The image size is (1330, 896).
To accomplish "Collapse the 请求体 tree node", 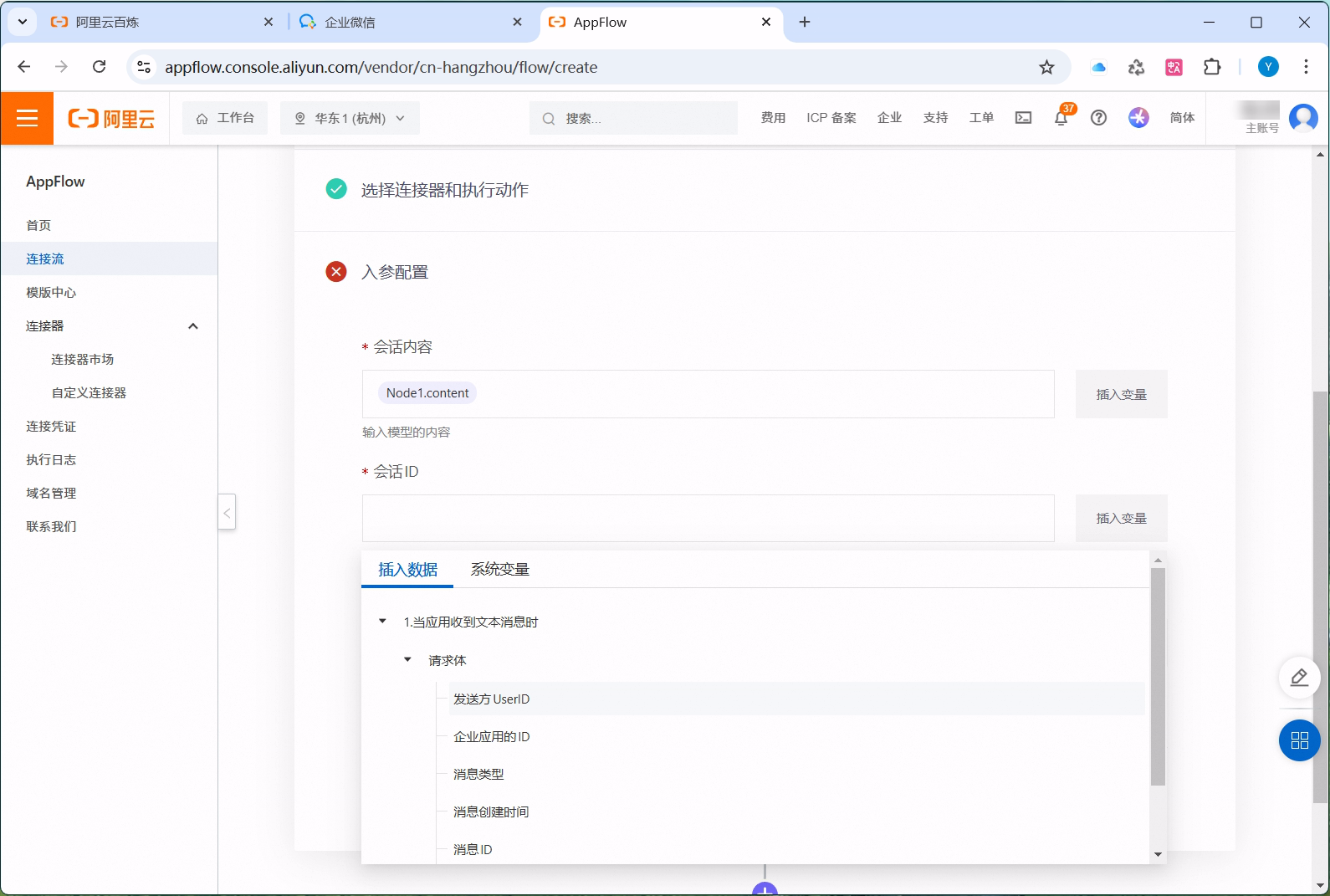I will click(407, 660).
